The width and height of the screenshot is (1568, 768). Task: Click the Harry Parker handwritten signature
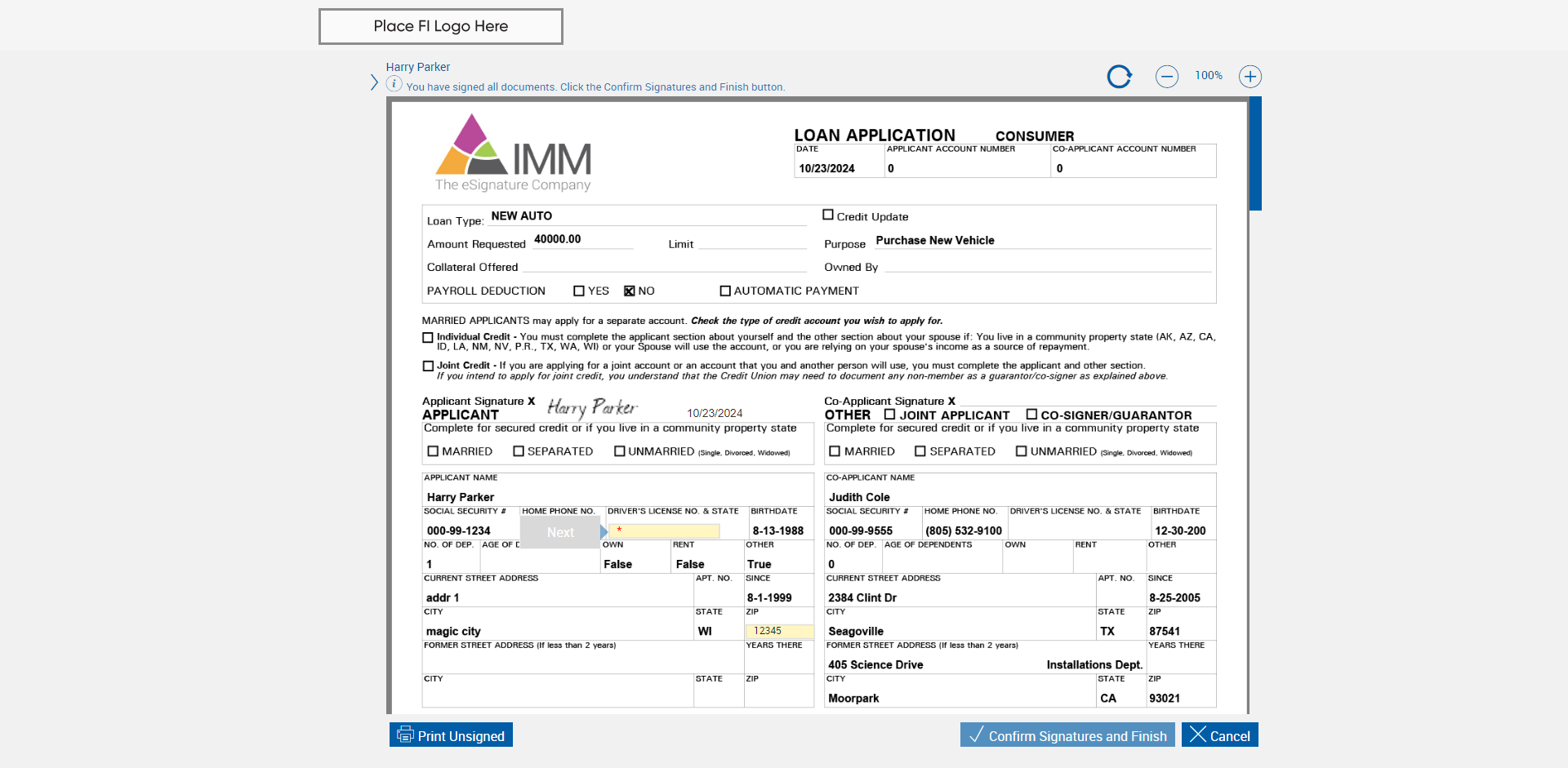tap(592, 406)
